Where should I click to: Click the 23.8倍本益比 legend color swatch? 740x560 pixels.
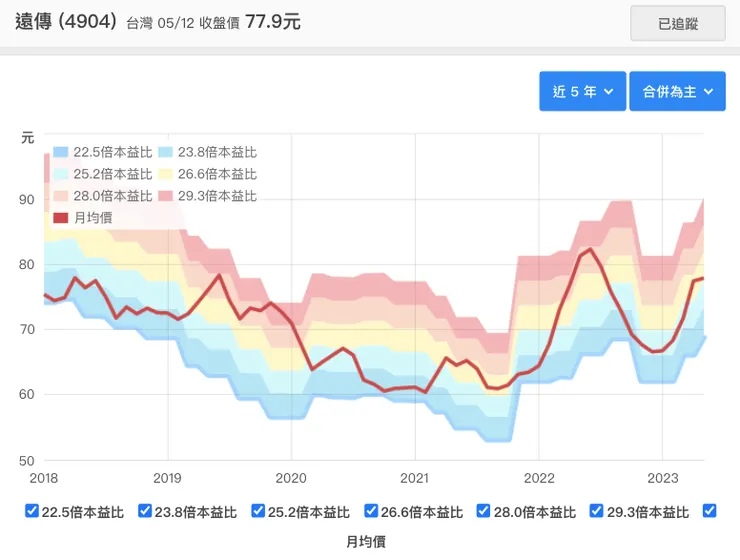click(165, 152)
